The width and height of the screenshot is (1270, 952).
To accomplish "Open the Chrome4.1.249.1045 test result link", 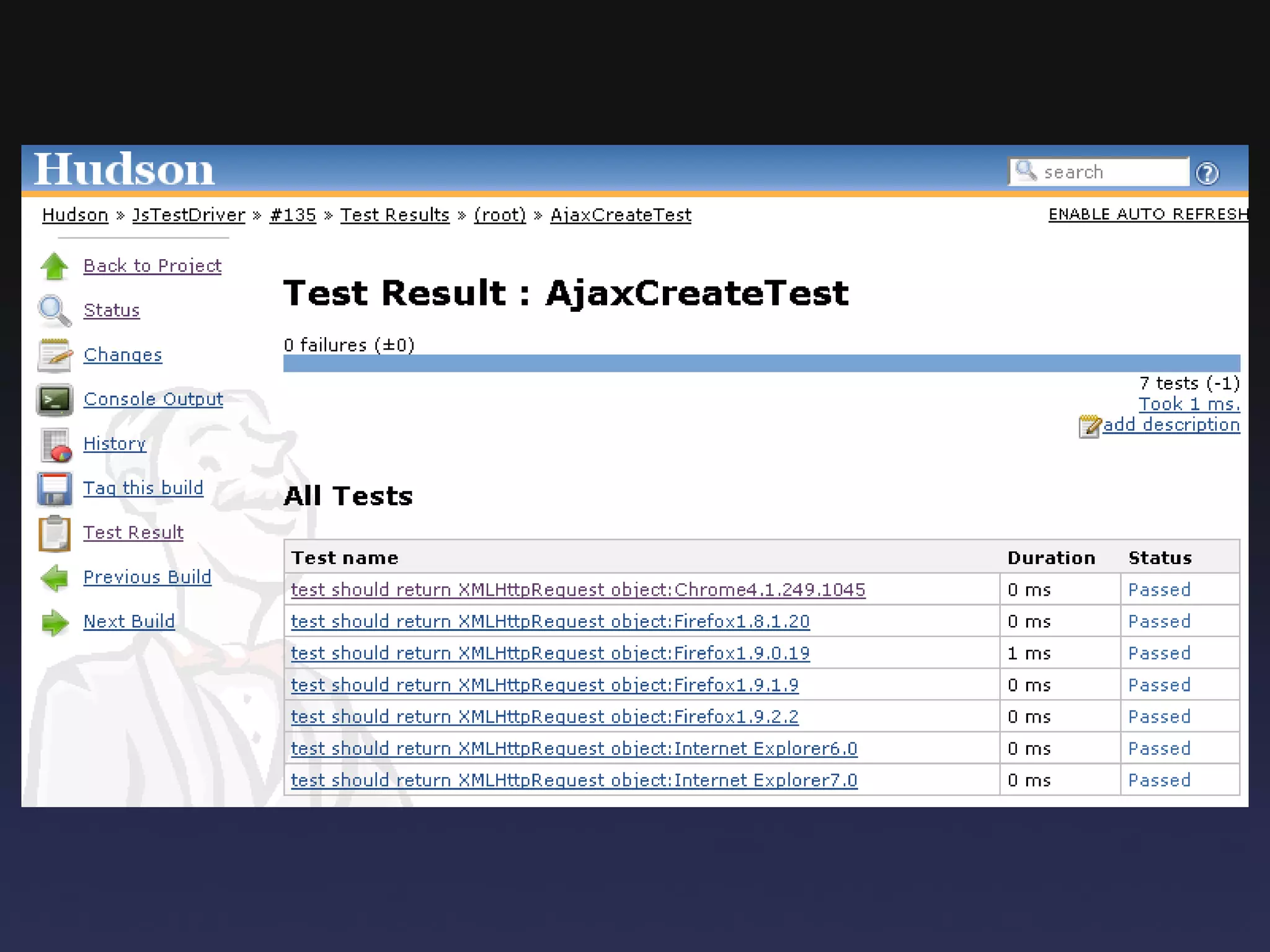I will point(578,589).
